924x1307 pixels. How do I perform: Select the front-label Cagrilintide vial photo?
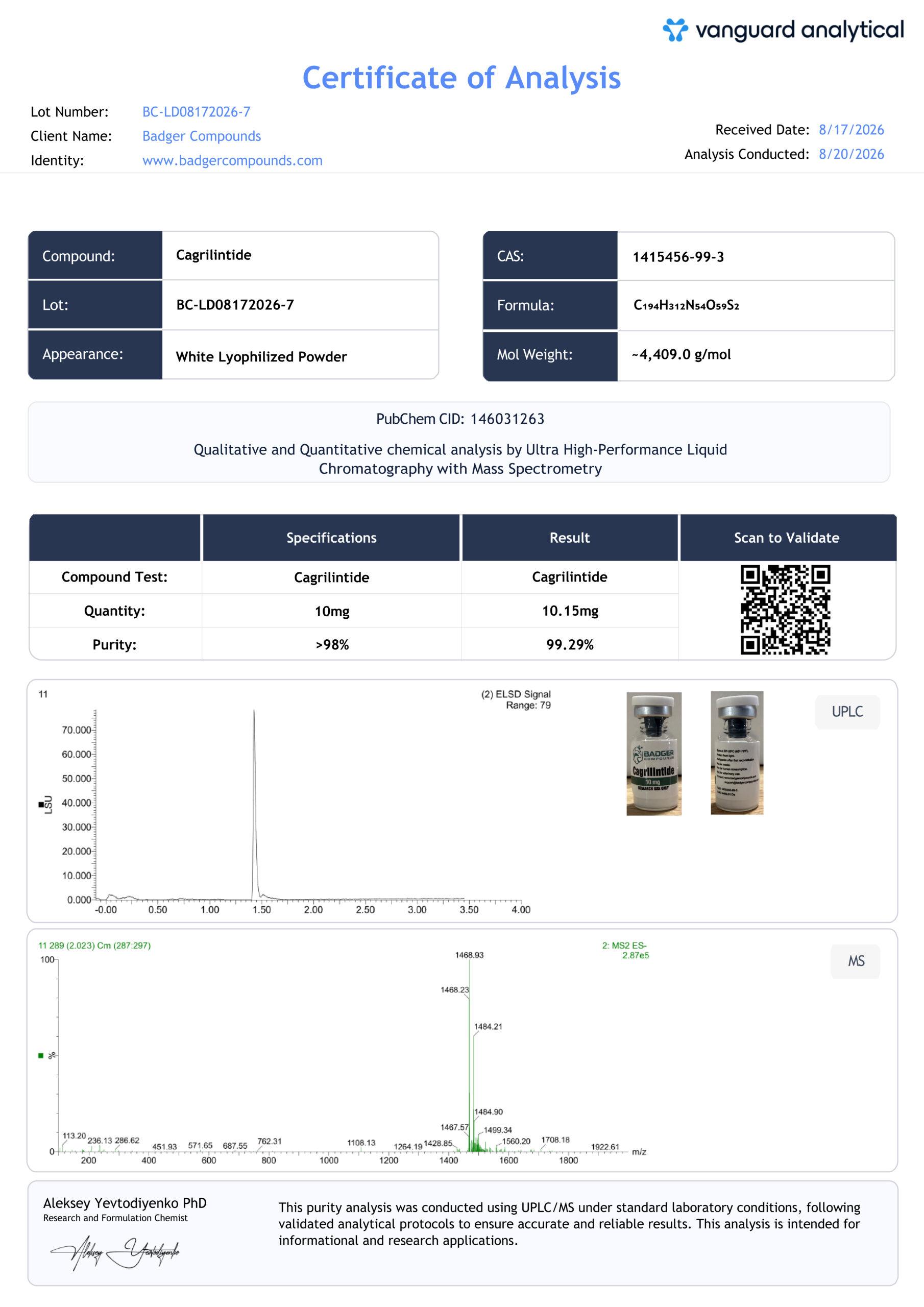(653, 753)
